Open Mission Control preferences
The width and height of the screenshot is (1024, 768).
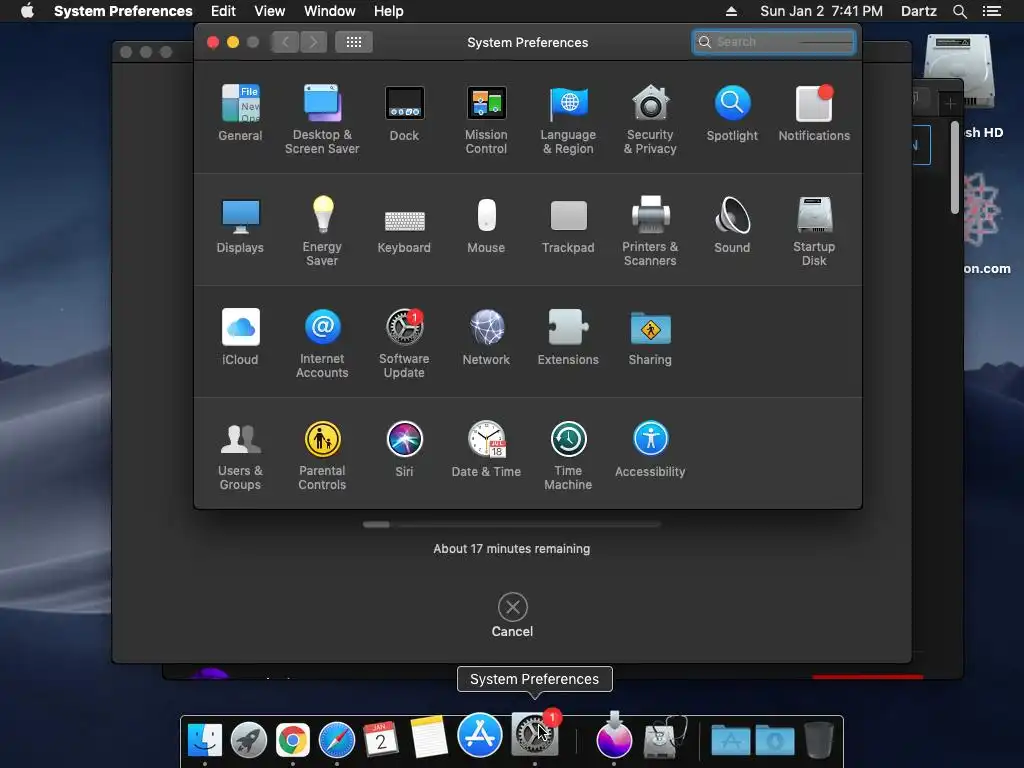[486, 119]
